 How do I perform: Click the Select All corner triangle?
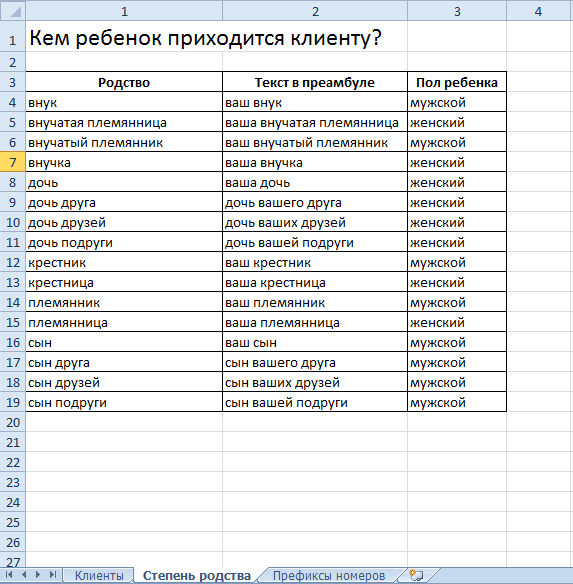(x=15, y=12)
